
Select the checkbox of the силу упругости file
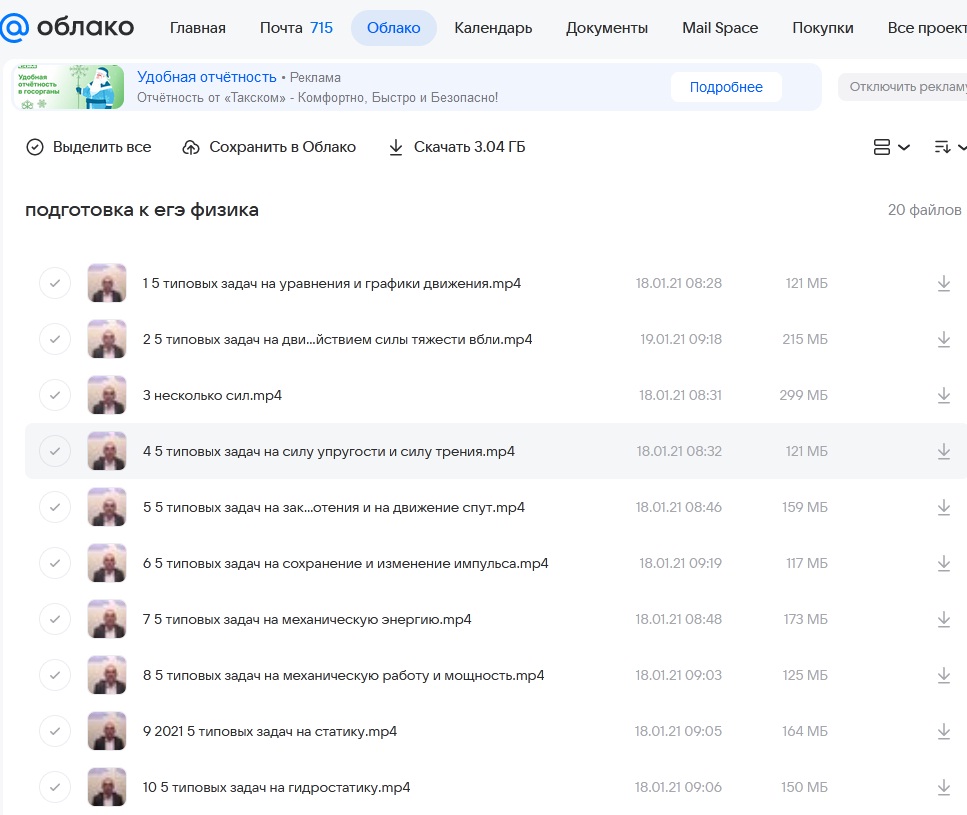coord(55,451)
